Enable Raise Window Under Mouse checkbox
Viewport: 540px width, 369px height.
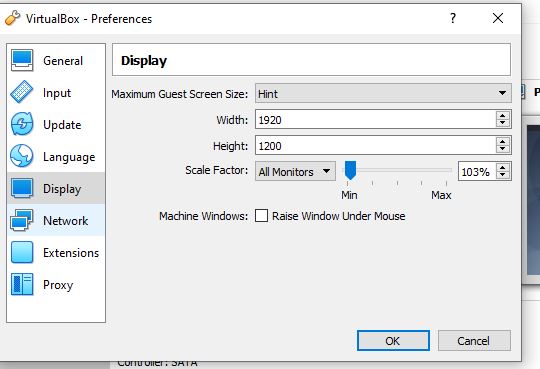click(x=261, y=216)
